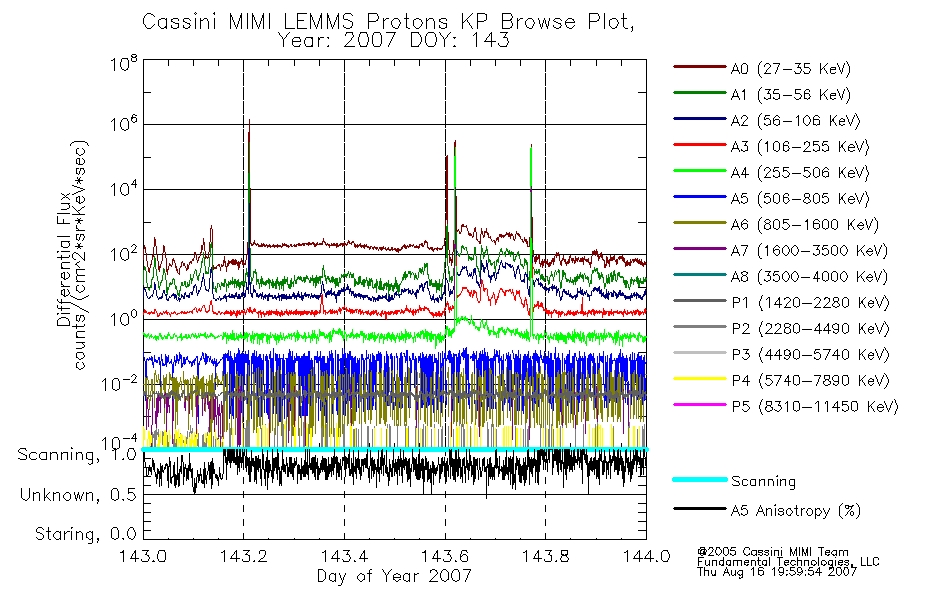The image size is (950, 600).
Task: Click the Differential Flux y-axis label
Action: pyautogui.click(x=64, y=259)
